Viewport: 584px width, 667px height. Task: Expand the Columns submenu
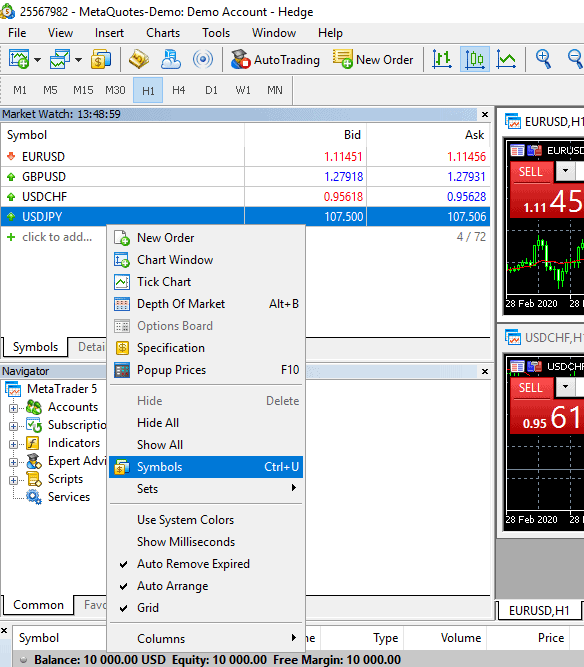point(206,638)
